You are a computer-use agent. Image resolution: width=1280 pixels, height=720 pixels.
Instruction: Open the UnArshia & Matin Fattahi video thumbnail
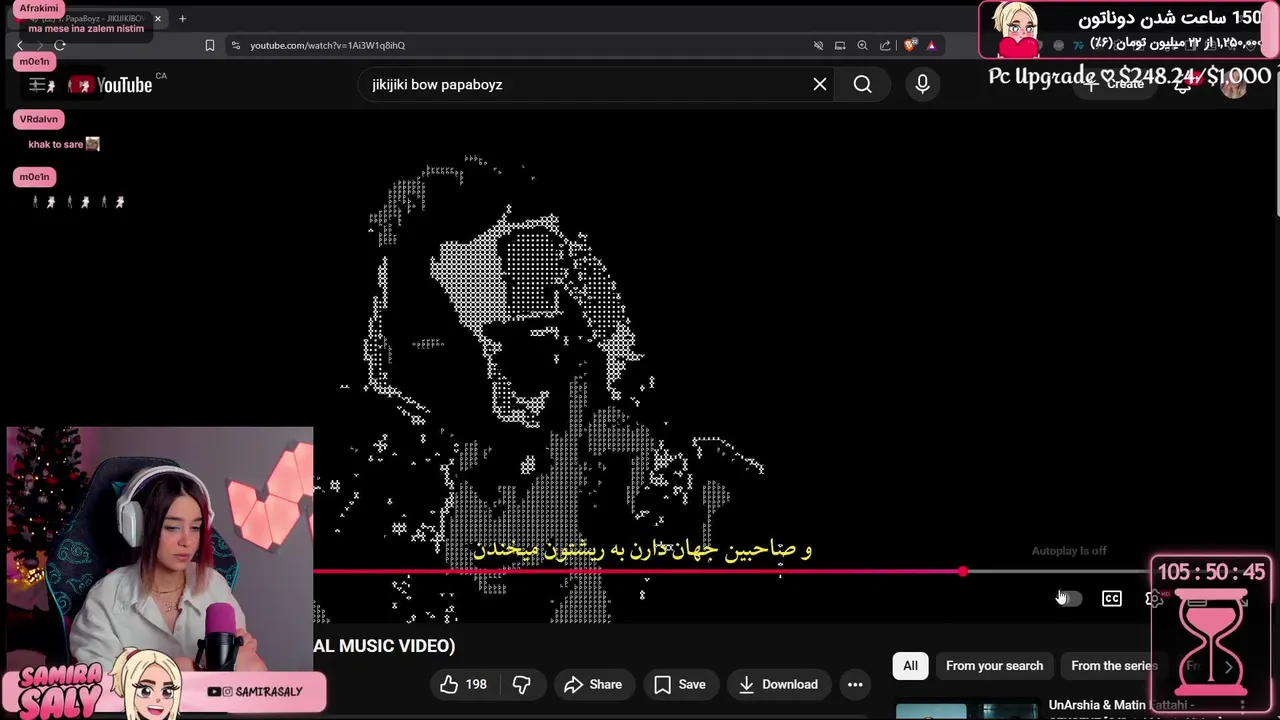(x=966, y=711)
